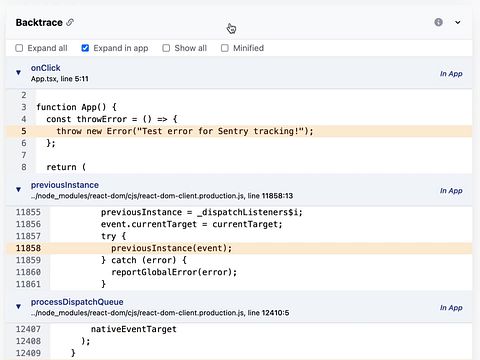
Task: Select the Backtrace heading title
Action: pyautogui.click(x=39, y=22)
